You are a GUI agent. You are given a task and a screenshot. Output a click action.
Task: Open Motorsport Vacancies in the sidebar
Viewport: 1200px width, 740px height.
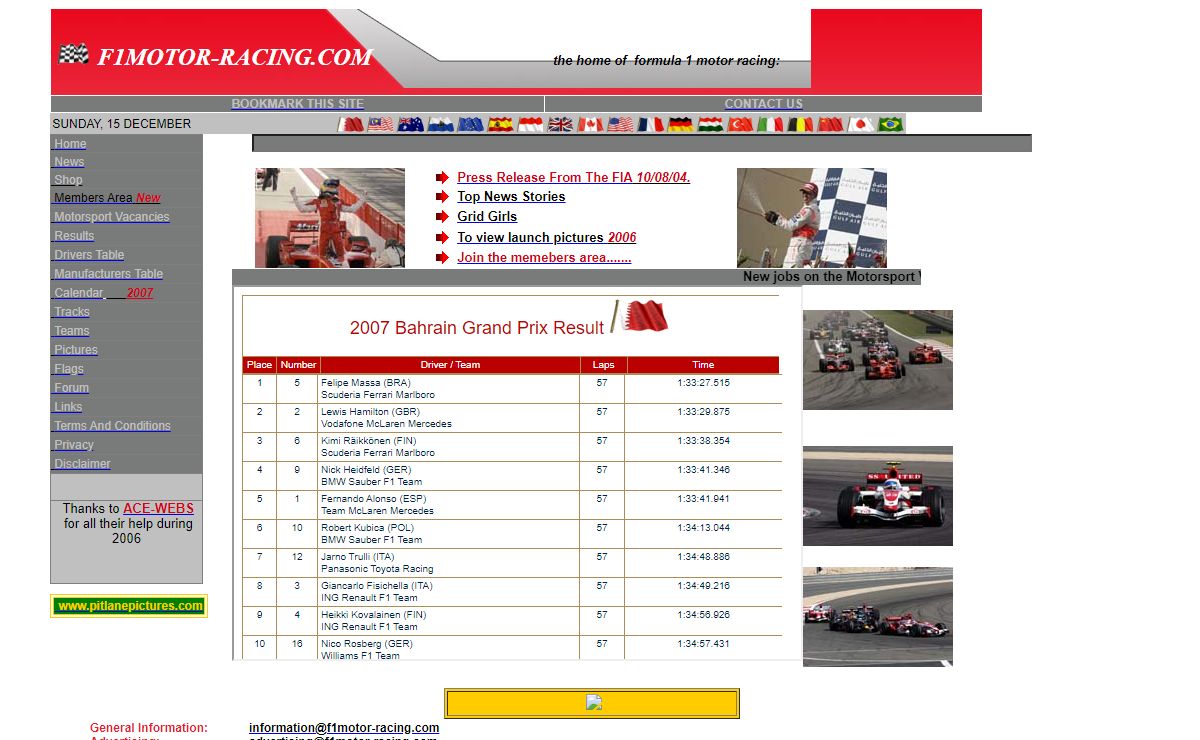(112, 217)
